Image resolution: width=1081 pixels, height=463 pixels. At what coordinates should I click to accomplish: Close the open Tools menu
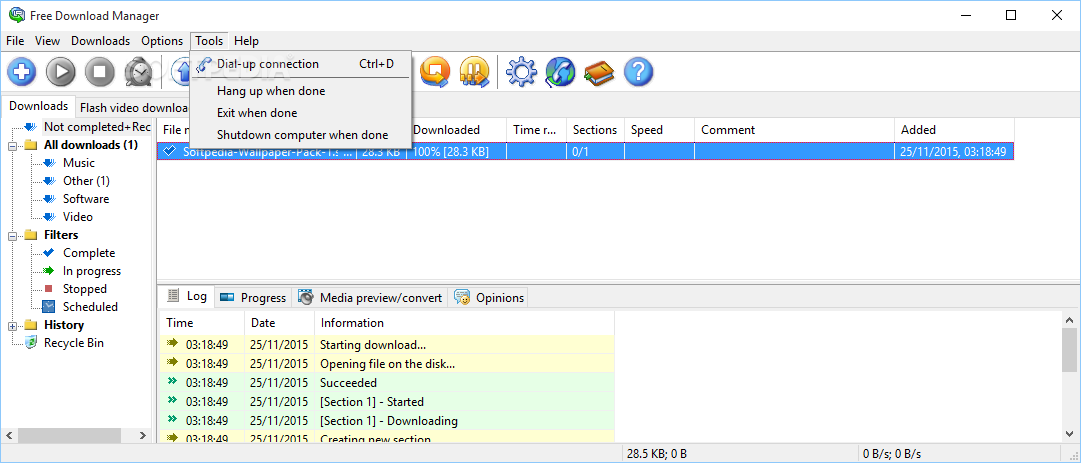[210, 41]
